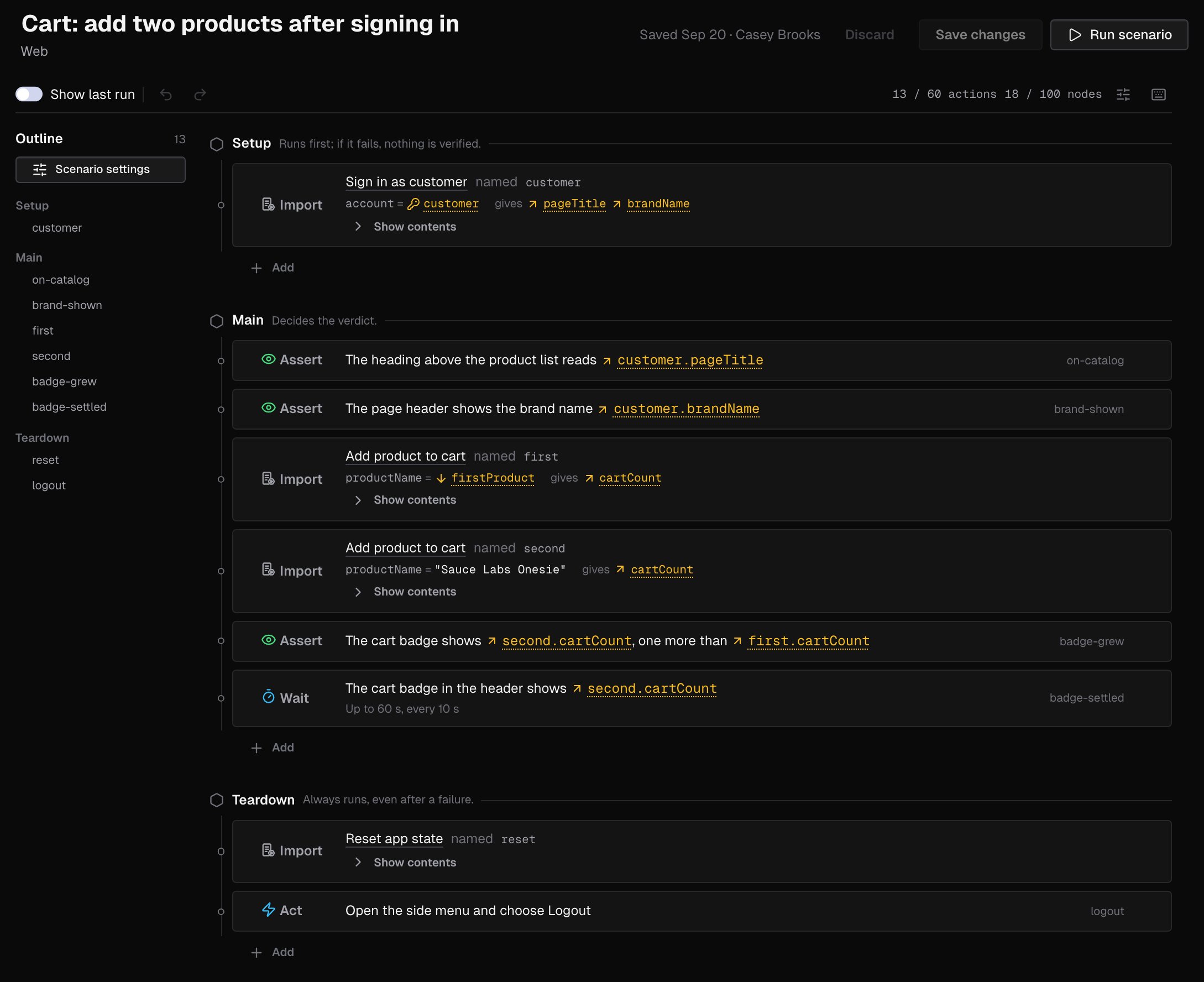Click Save changes

[x=980, y=35]
